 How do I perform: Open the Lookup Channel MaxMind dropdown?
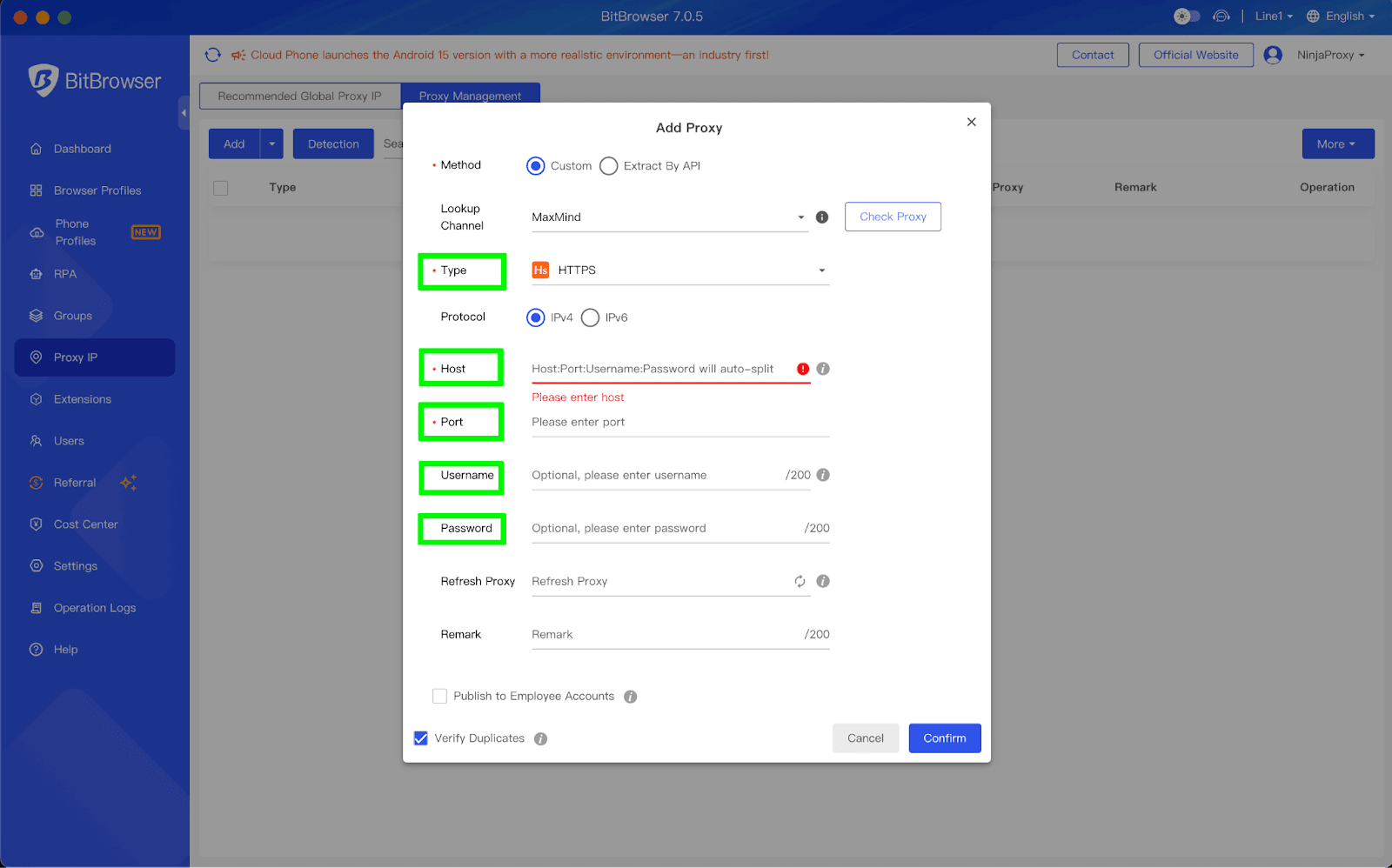point(669,217)
